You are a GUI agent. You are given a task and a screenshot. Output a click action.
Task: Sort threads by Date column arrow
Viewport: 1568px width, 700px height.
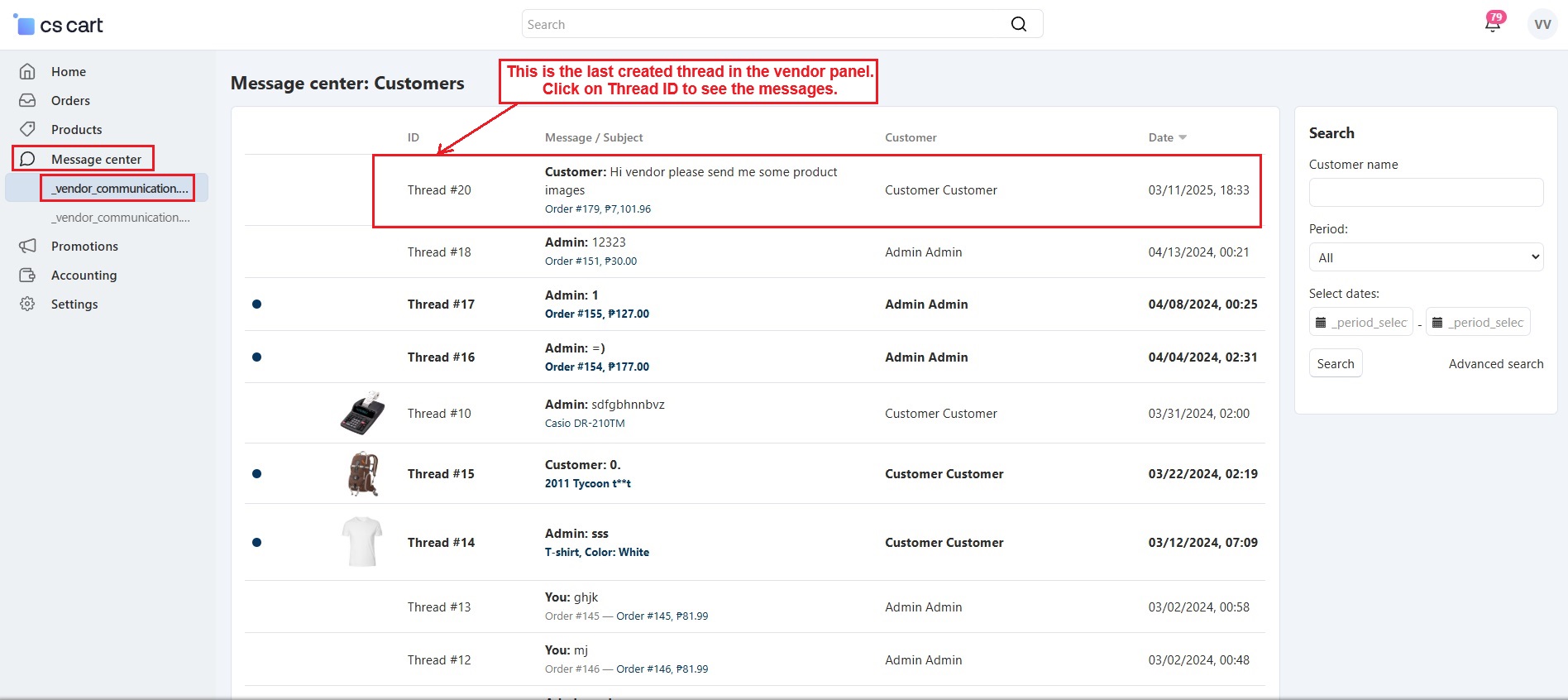[x=1183, y=137]
